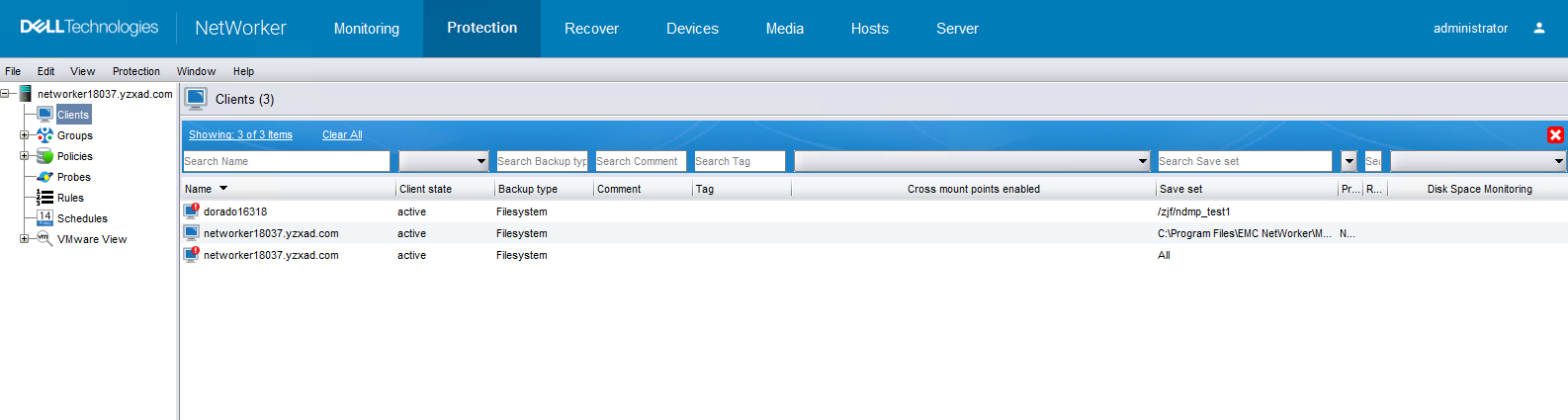Click the server icon for networker18037.yzxad.com in tree
The image size is (1568, 420).
(26, 94)
